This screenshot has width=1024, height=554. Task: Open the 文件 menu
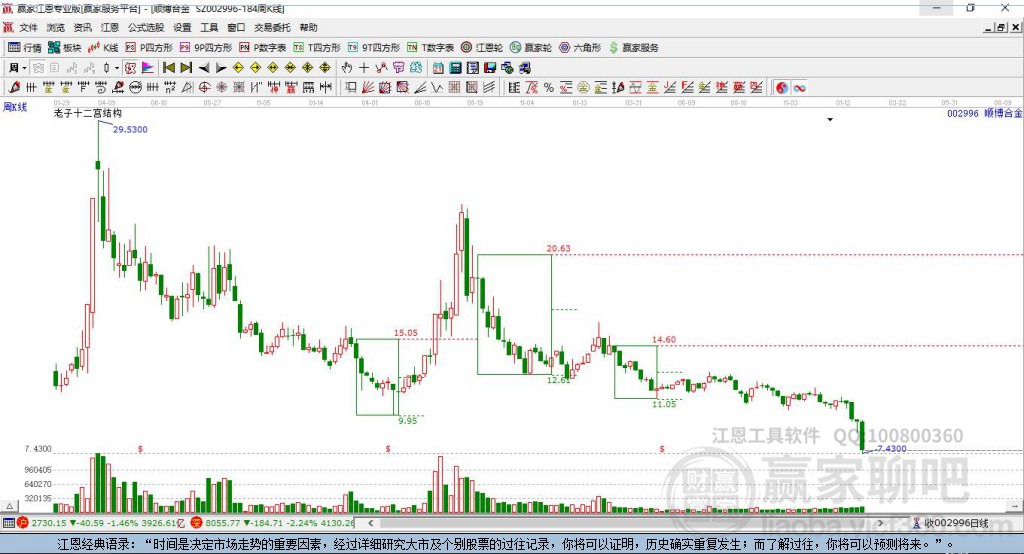28,27
